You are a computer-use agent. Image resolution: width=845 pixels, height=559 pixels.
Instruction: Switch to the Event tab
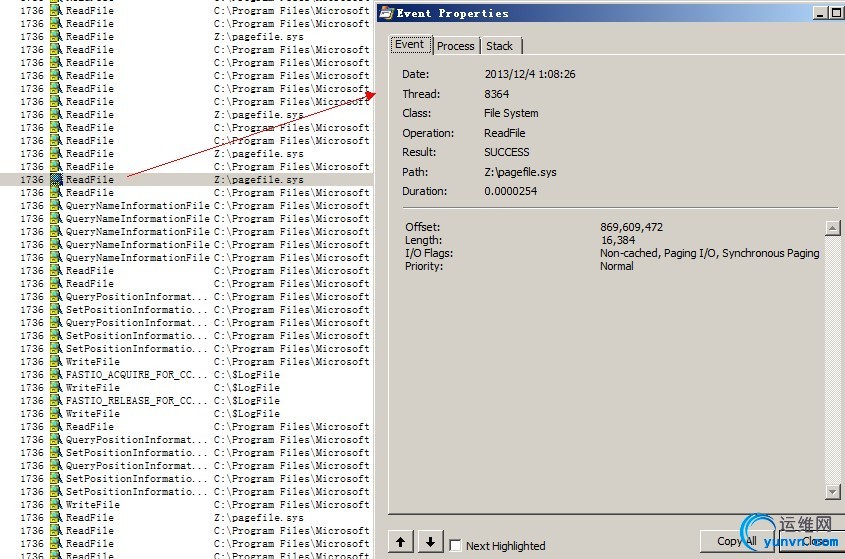[410, 45]
